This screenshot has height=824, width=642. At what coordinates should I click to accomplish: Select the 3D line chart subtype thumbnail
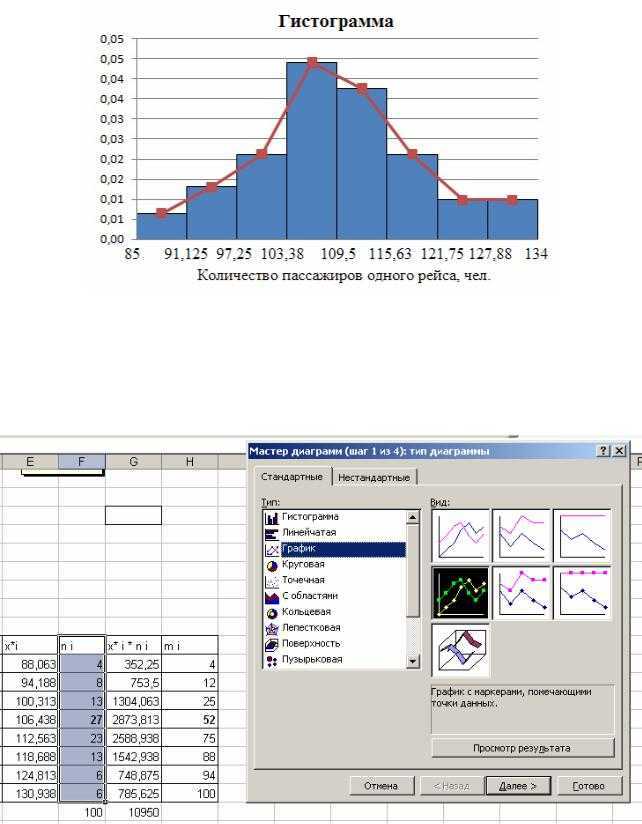[460, 650]
